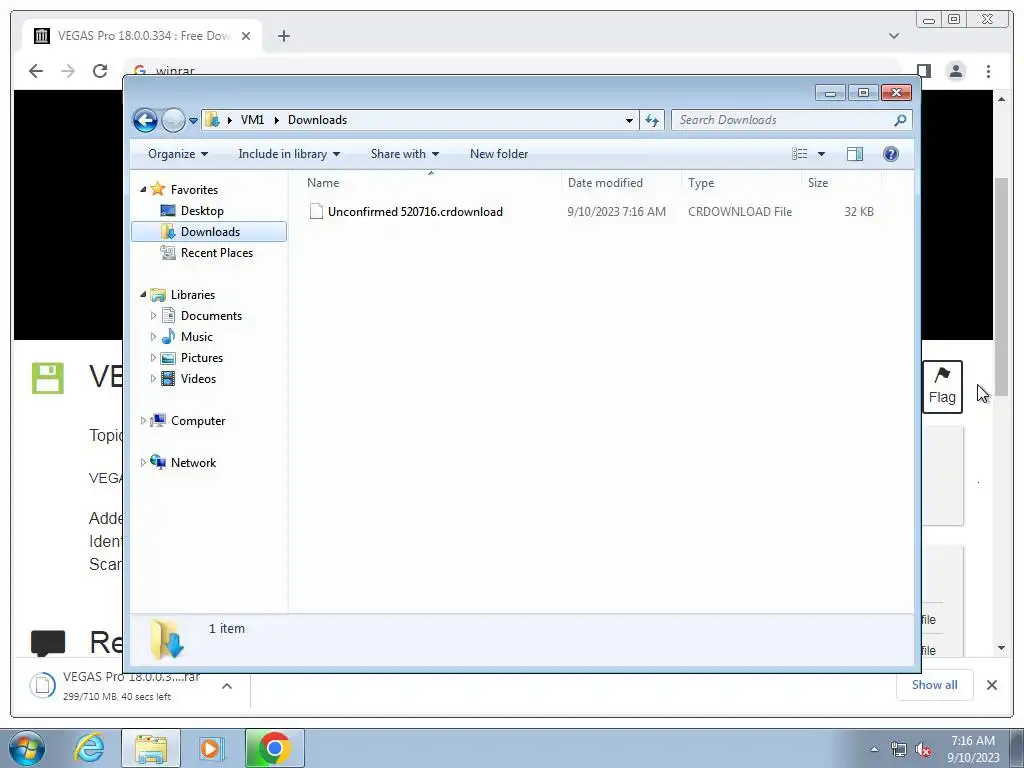
Task: Click Downloads in the address breadcrumb
Action: pyautogui.click(x=317, y=120)
